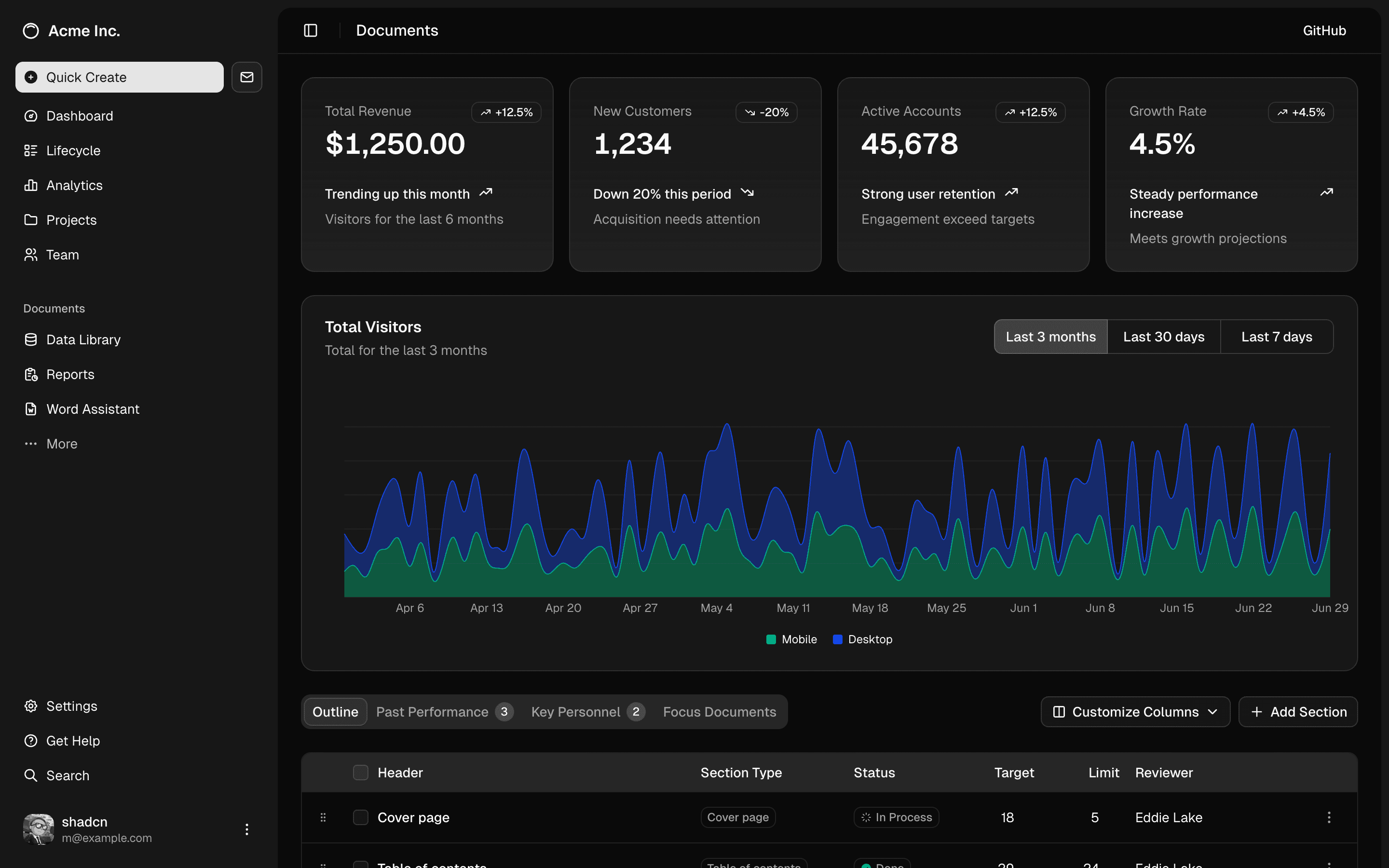Check the Cover page row checkbox
Viewport: 1389px width, 868px height.
[360, 817]
